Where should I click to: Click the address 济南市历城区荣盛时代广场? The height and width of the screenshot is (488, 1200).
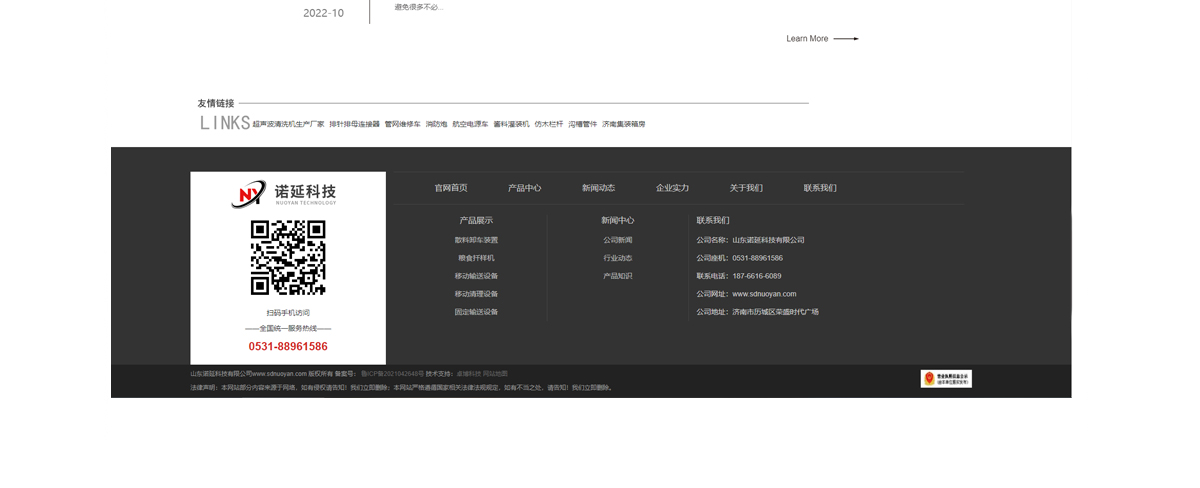tap(775, 312)
